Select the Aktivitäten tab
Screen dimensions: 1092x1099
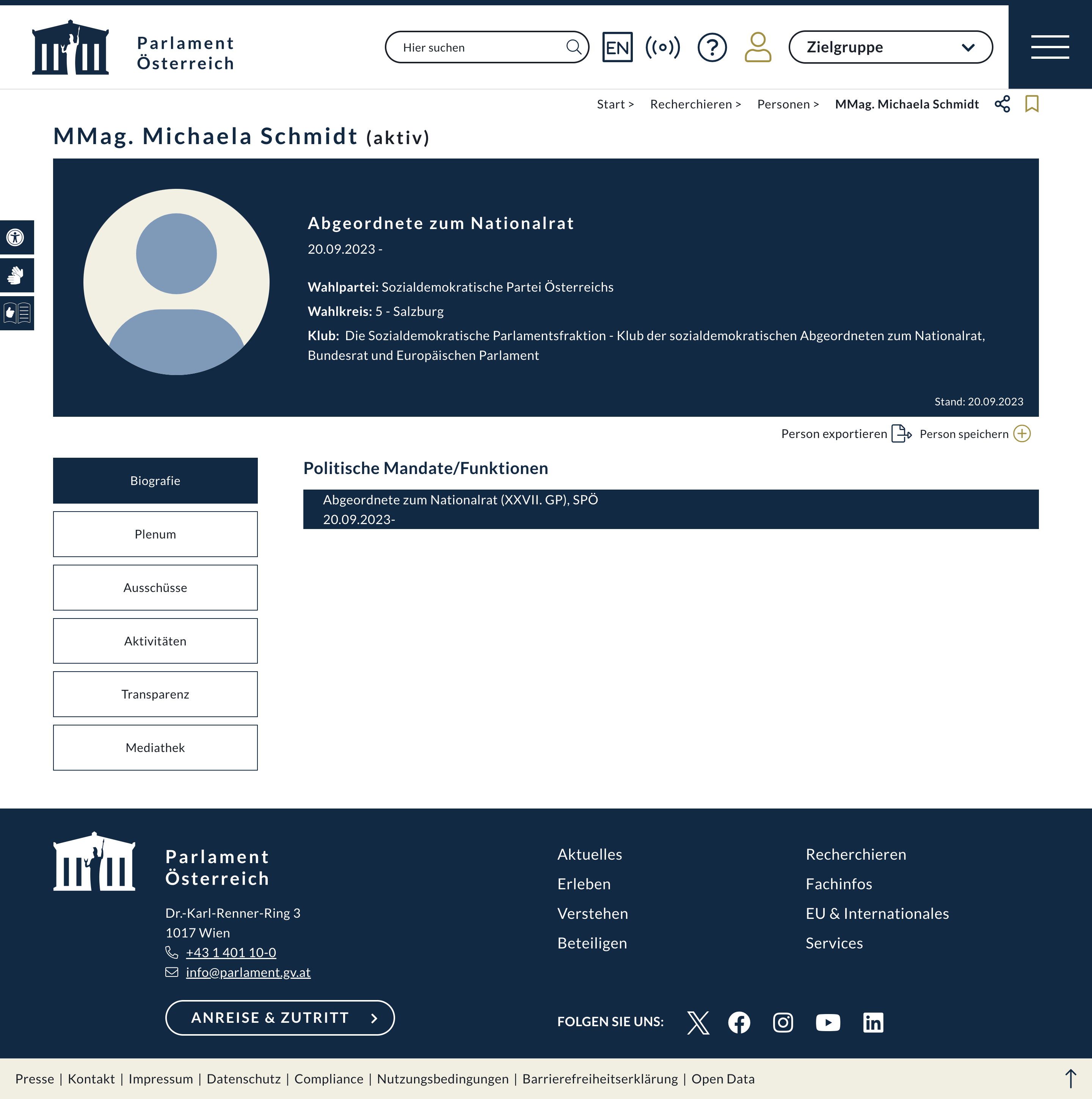click(x=155, y=641)
